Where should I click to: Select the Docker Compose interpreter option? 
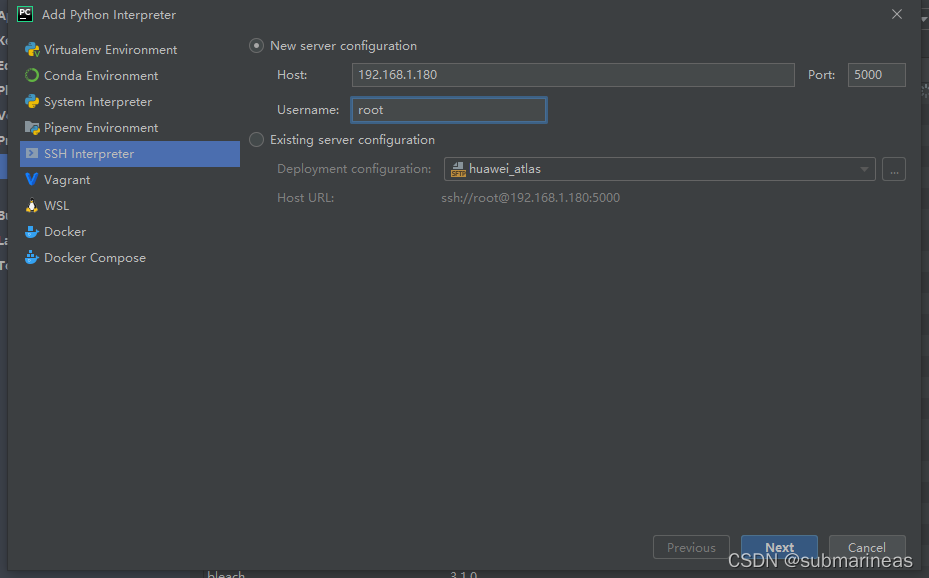tap(130, 258)
